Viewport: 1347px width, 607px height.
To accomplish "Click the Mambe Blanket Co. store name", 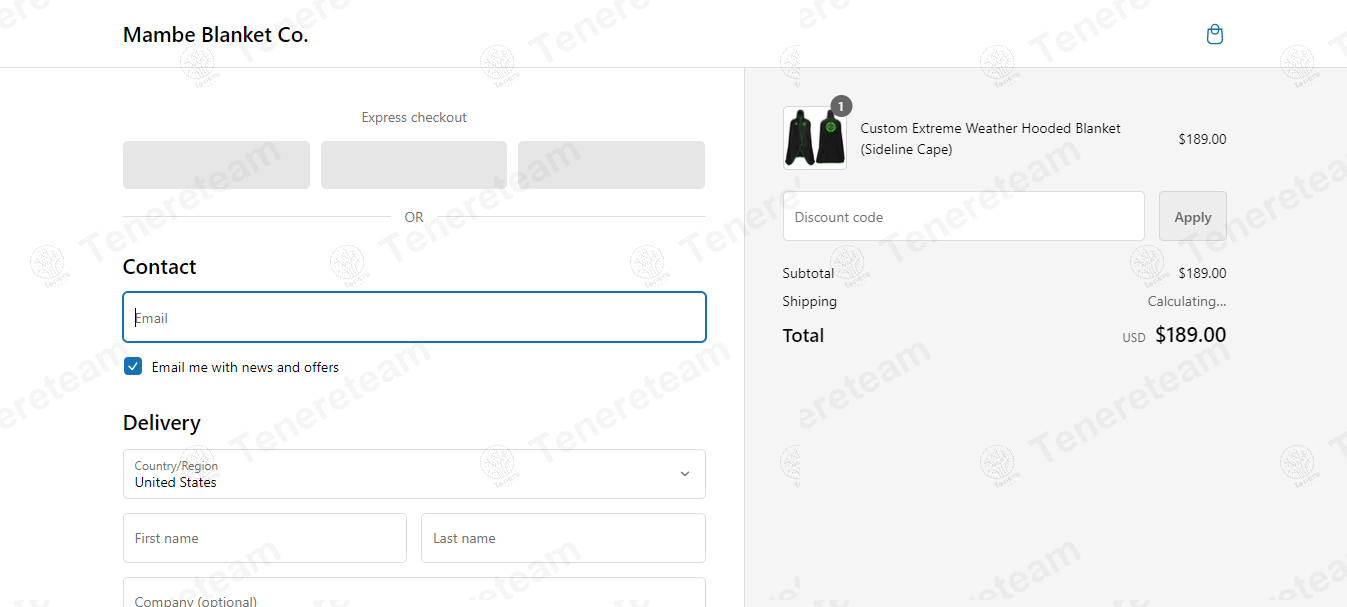I will 215,35.
